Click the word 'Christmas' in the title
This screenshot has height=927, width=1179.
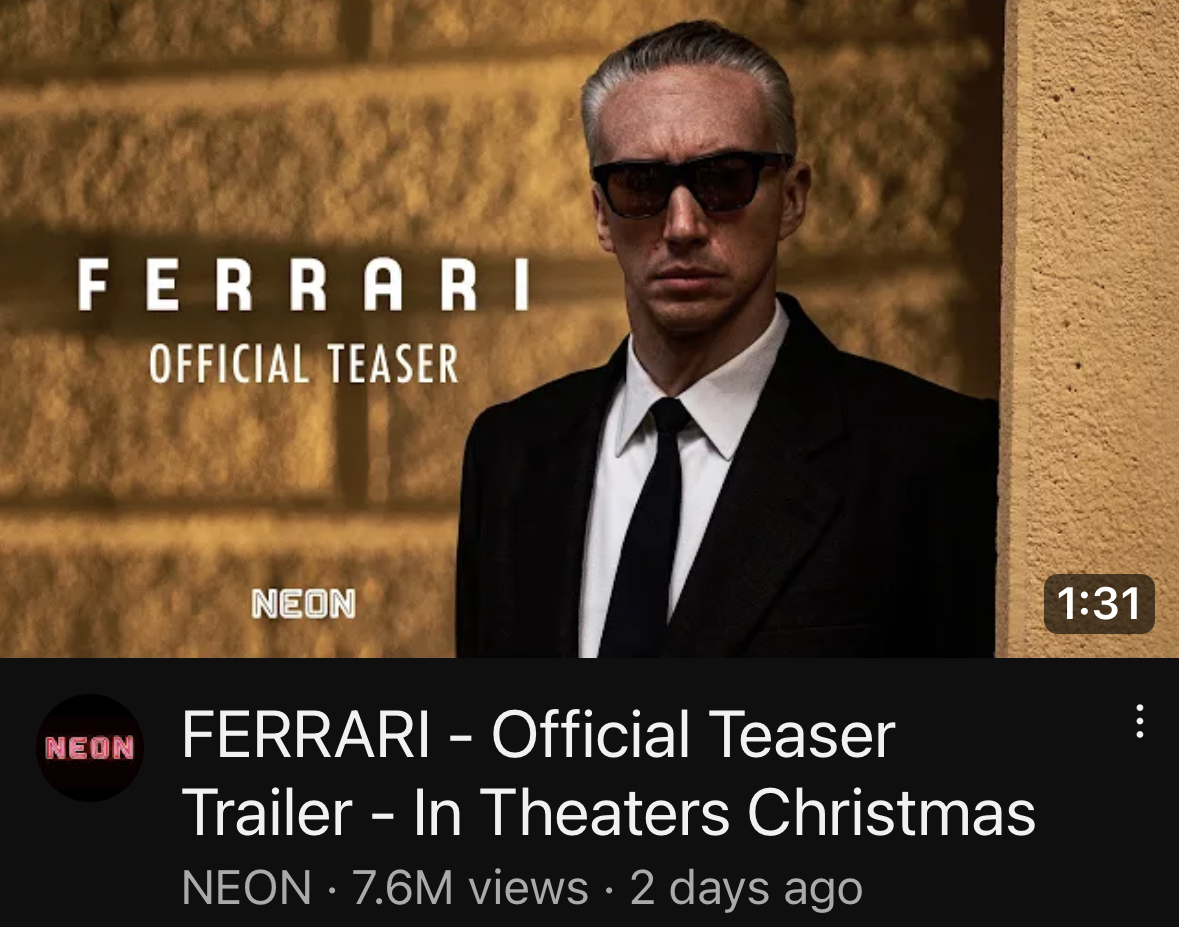click(x=891, y=813)
